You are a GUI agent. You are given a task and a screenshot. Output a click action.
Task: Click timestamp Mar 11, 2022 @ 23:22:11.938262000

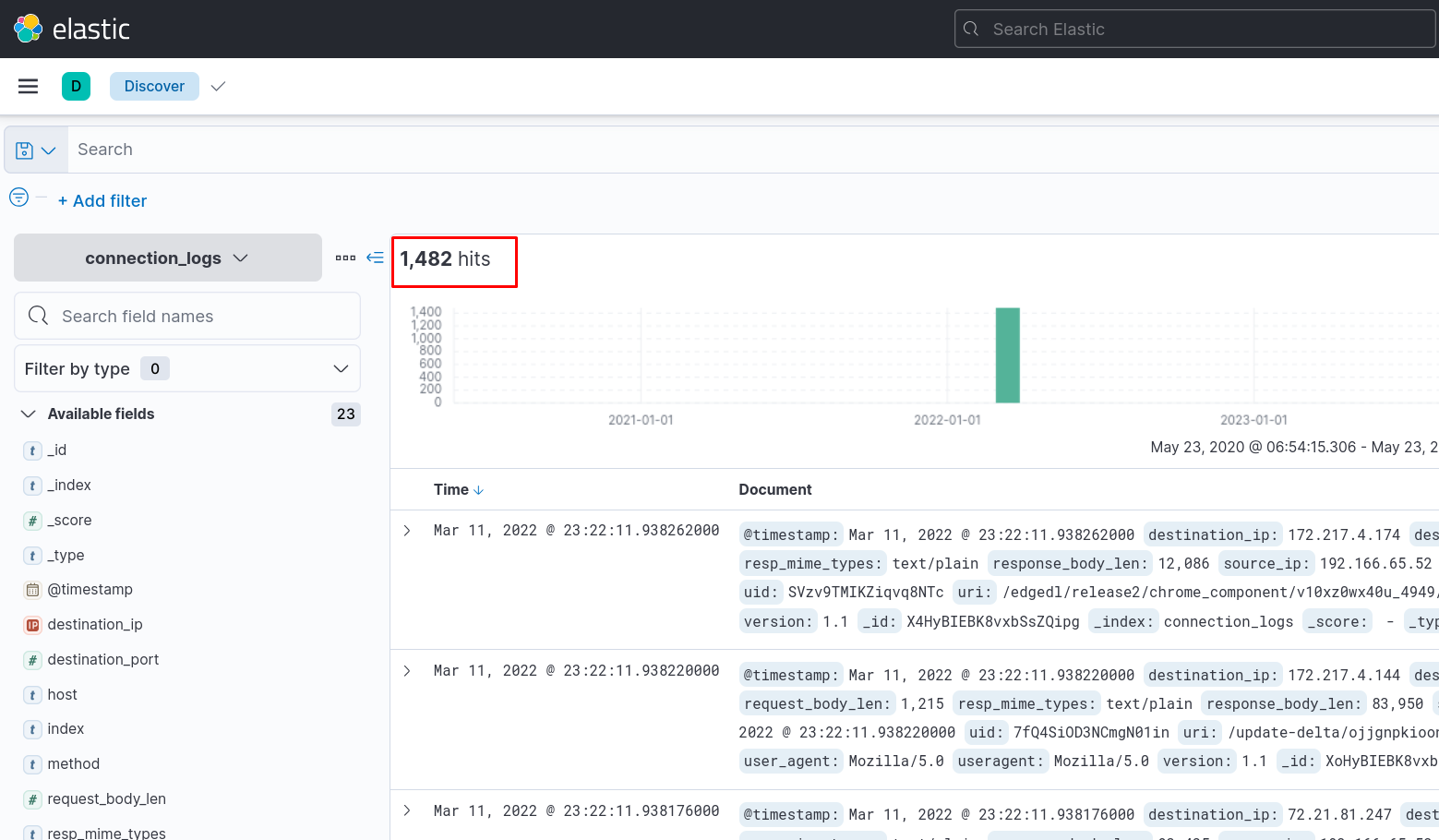pos(576,530)
